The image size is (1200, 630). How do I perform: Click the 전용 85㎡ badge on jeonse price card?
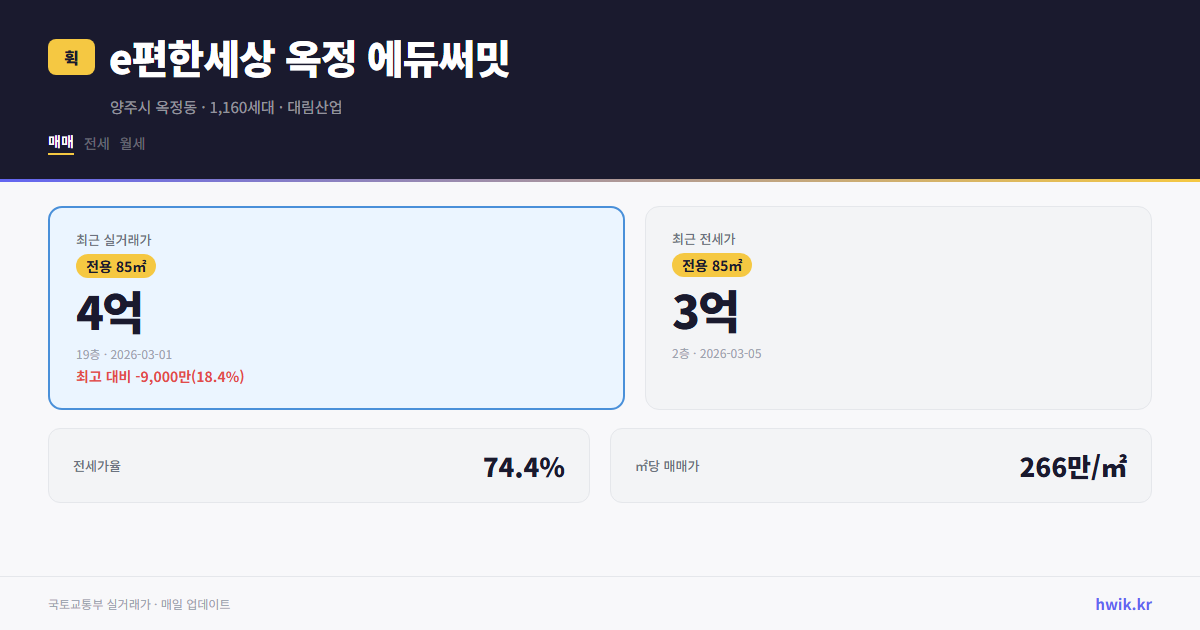pos(712,266)
